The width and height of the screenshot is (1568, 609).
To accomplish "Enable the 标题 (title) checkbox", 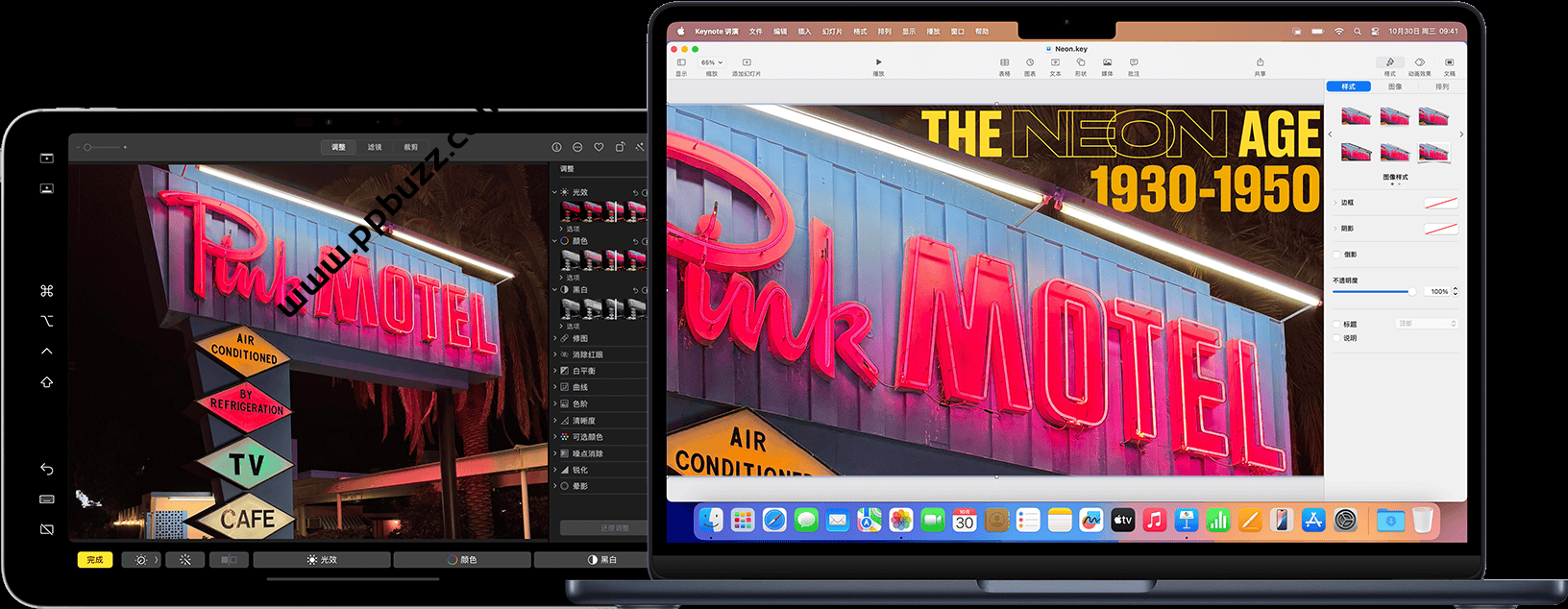I will pos(1336,325).
